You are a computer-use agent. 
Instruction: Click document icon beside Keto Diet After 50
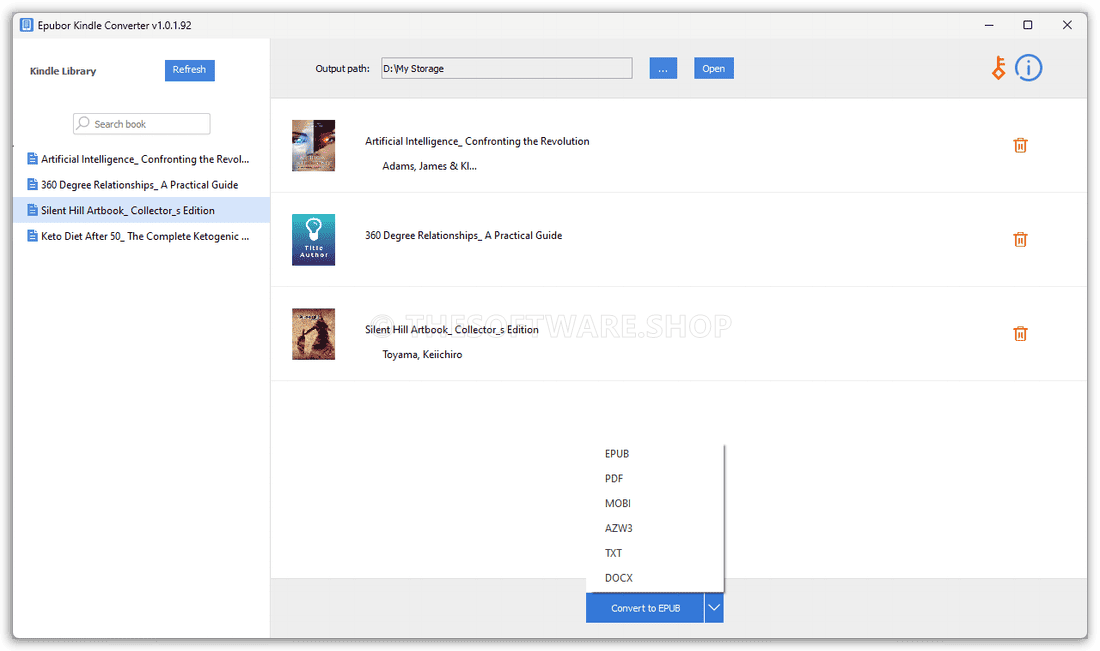(32, 236)
